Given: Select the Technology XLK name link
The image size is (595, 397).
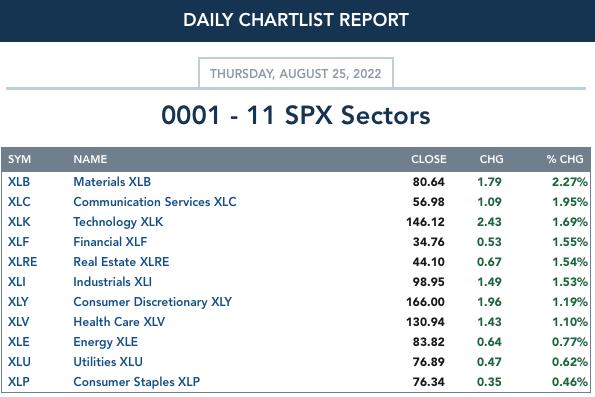Looking at the screenshot, I should click(118, 222).
